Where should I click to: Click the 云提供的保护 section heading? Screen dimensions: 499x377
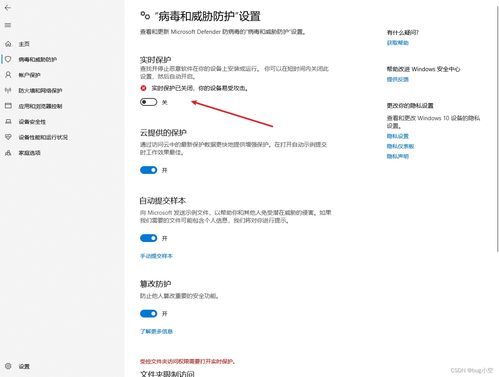(x=163, y=132)
